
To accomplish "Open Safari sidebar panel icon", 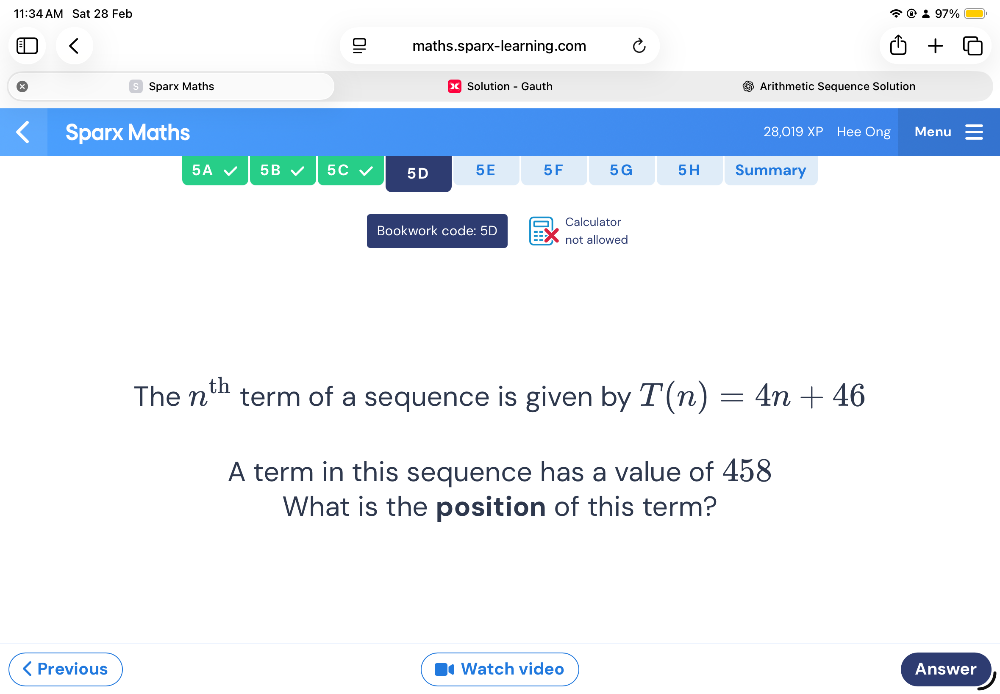I will coord(27,46).
